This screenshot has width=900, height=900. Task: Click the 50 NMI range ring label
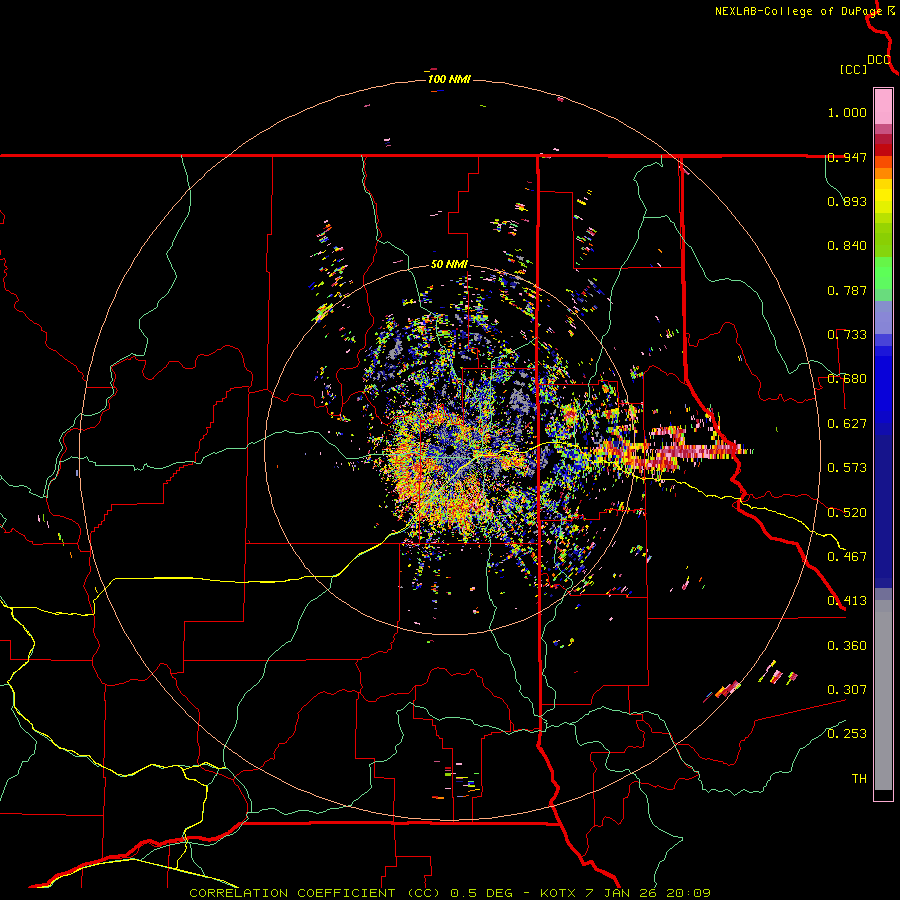449,265
